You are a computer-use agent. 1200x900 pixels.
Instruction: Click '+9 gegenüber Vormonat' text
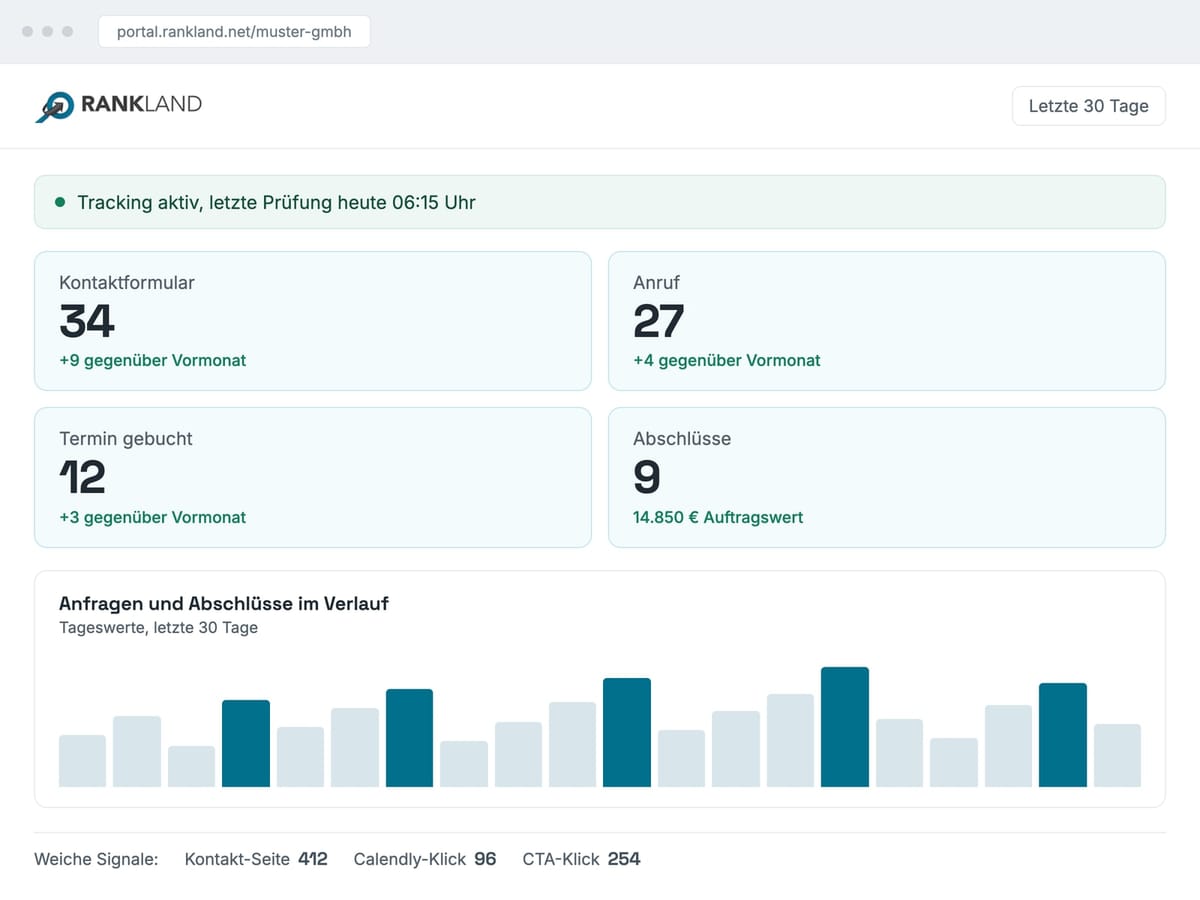click(153, 360)
